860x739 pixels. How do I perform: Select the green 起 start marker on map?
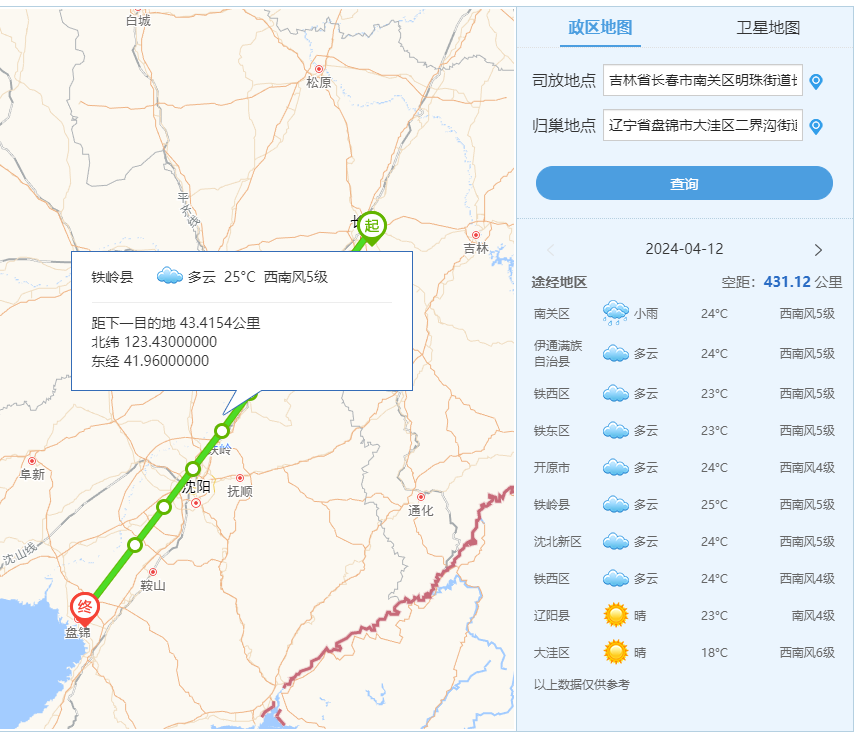click(372, 226)
